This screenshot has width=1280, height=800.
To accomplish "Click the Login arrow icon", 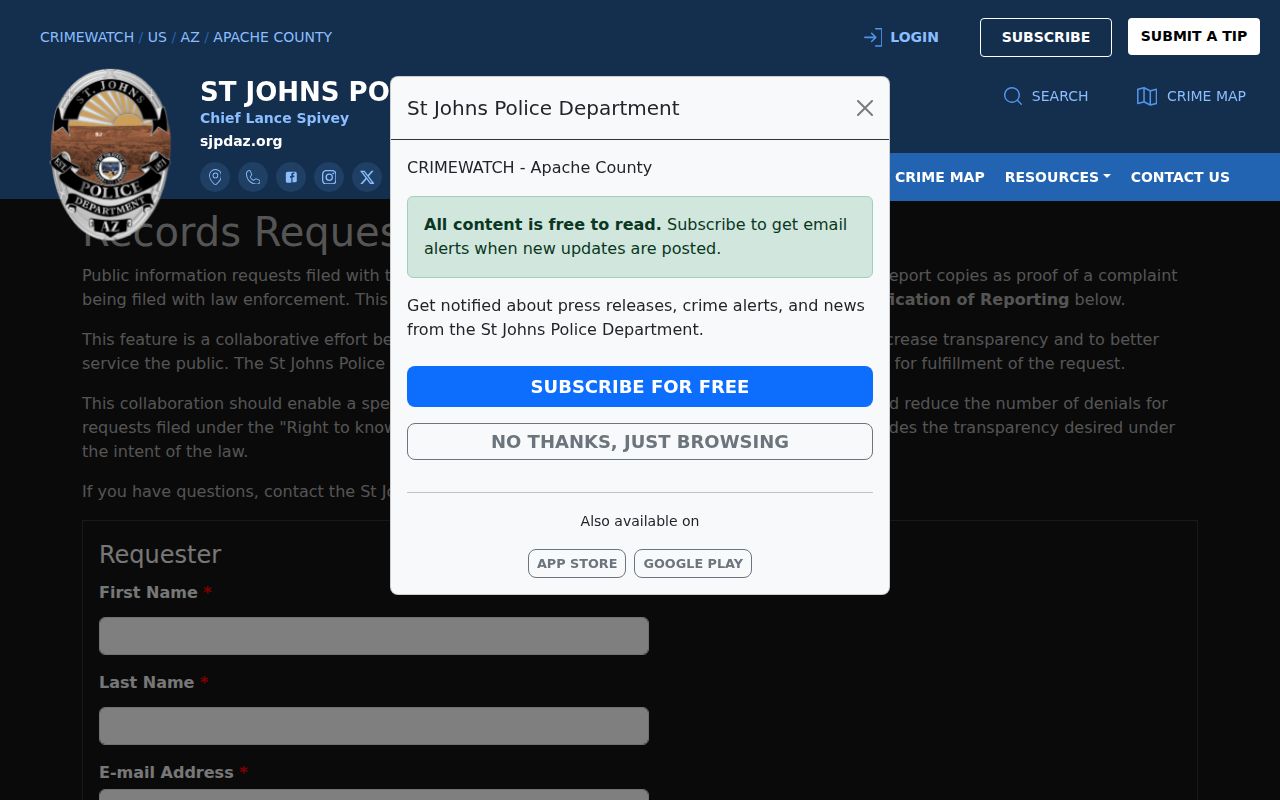I will tap(873, 37).
